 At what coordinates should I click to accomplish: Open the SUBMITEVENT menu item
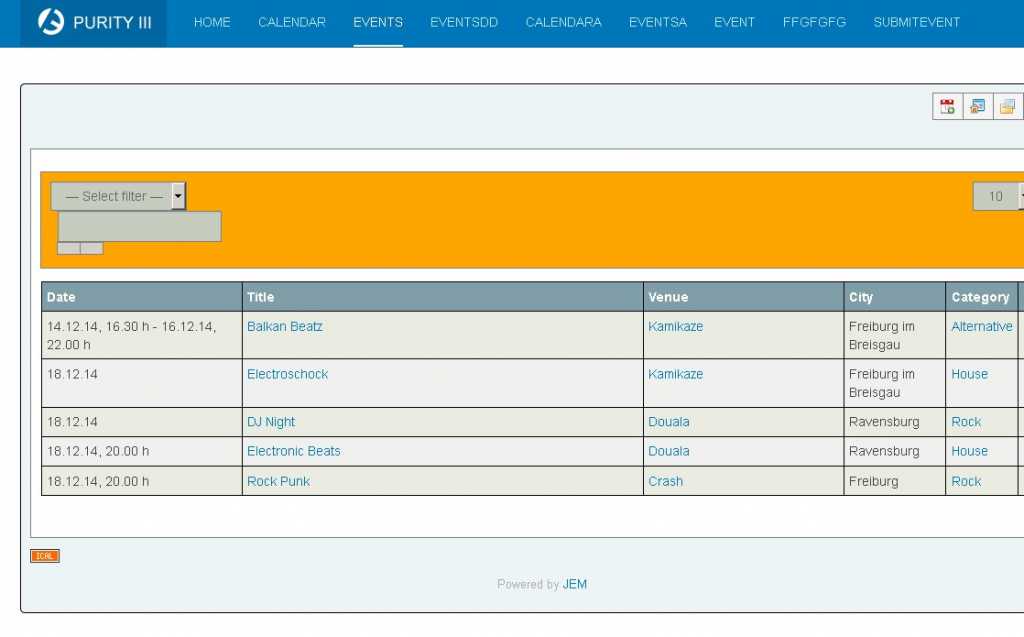click(x=917, y=23)
